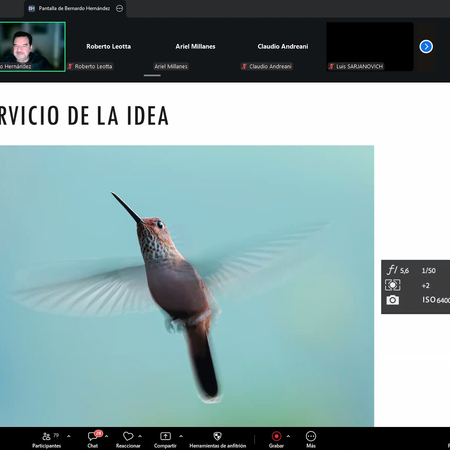
Task: Click the chat unread badge 28
Action: [x=98, y=433]
